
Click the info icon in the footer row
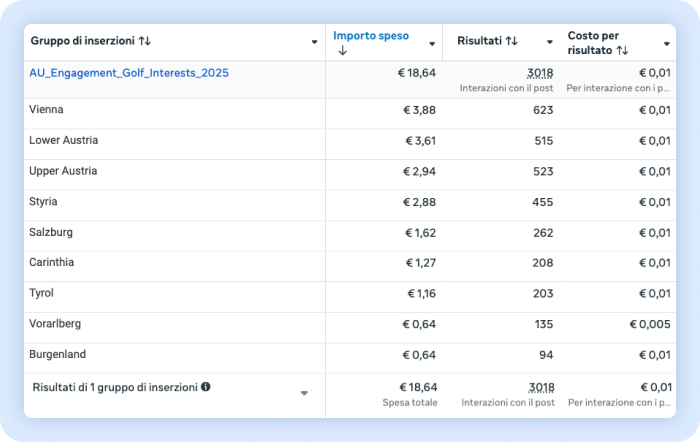tap(206, 386)
